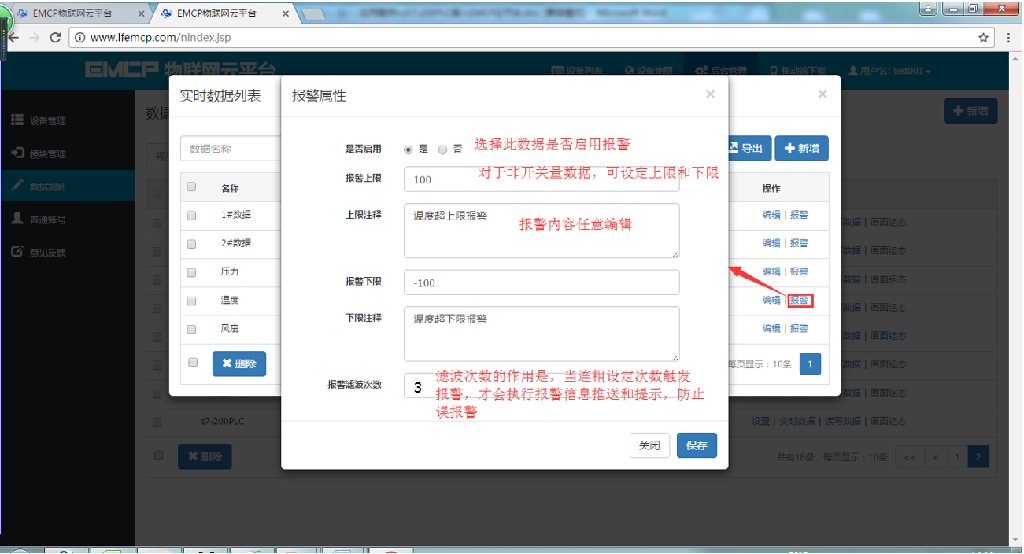Tick the select-all checkbox in the table header

(x=192, y=187)
